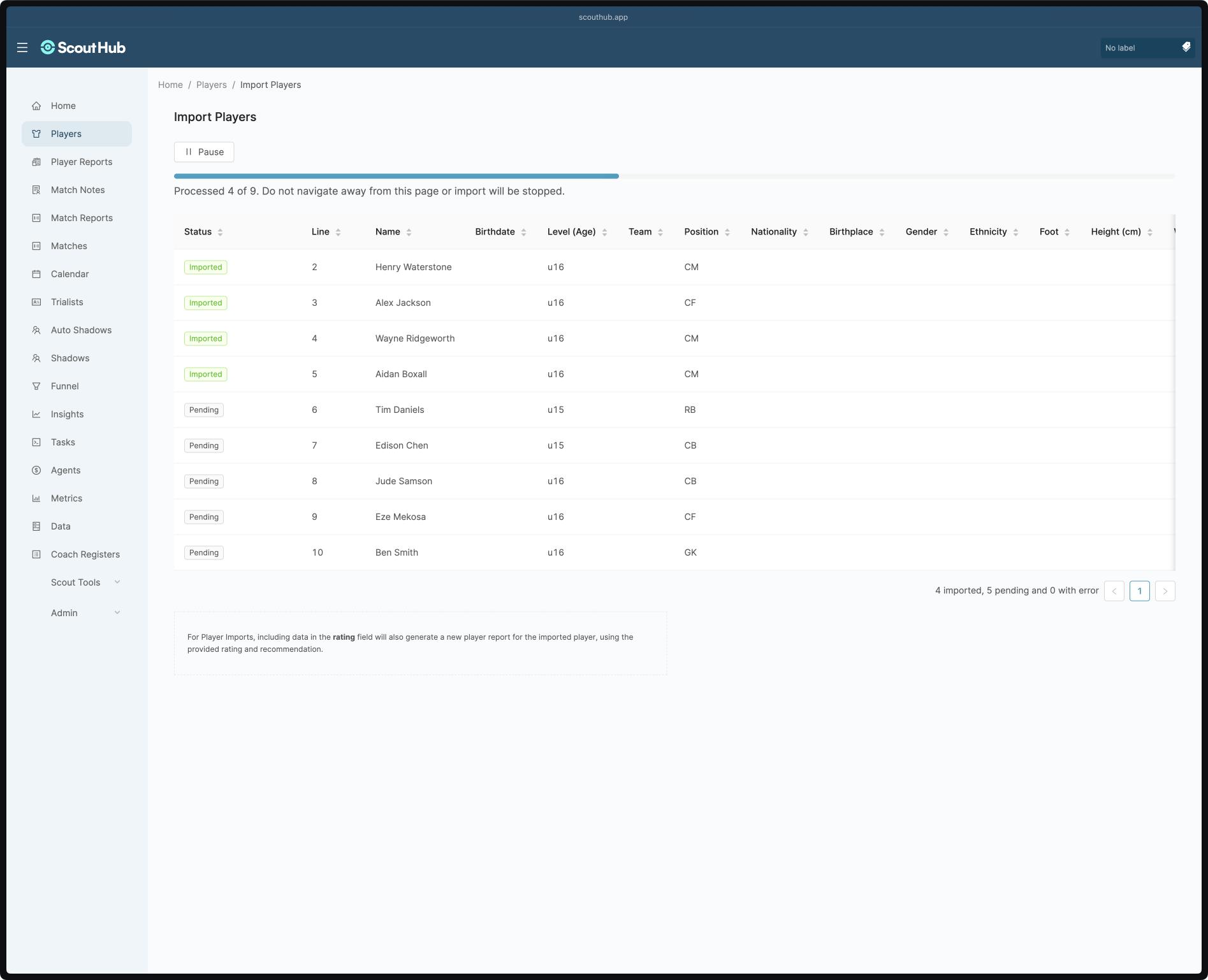
Task: Click the Agents dollar icon
Action: point(36,470)
